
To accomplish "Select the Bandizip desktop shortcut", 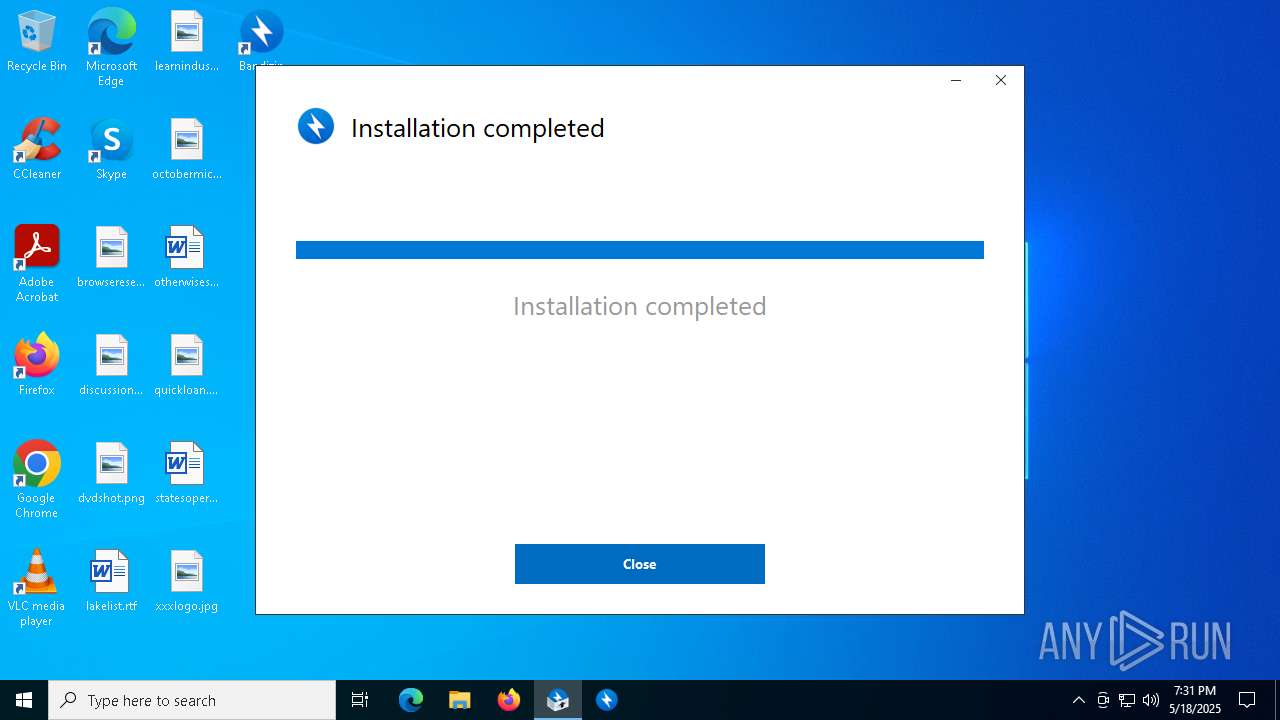I will tap(261, 40).
